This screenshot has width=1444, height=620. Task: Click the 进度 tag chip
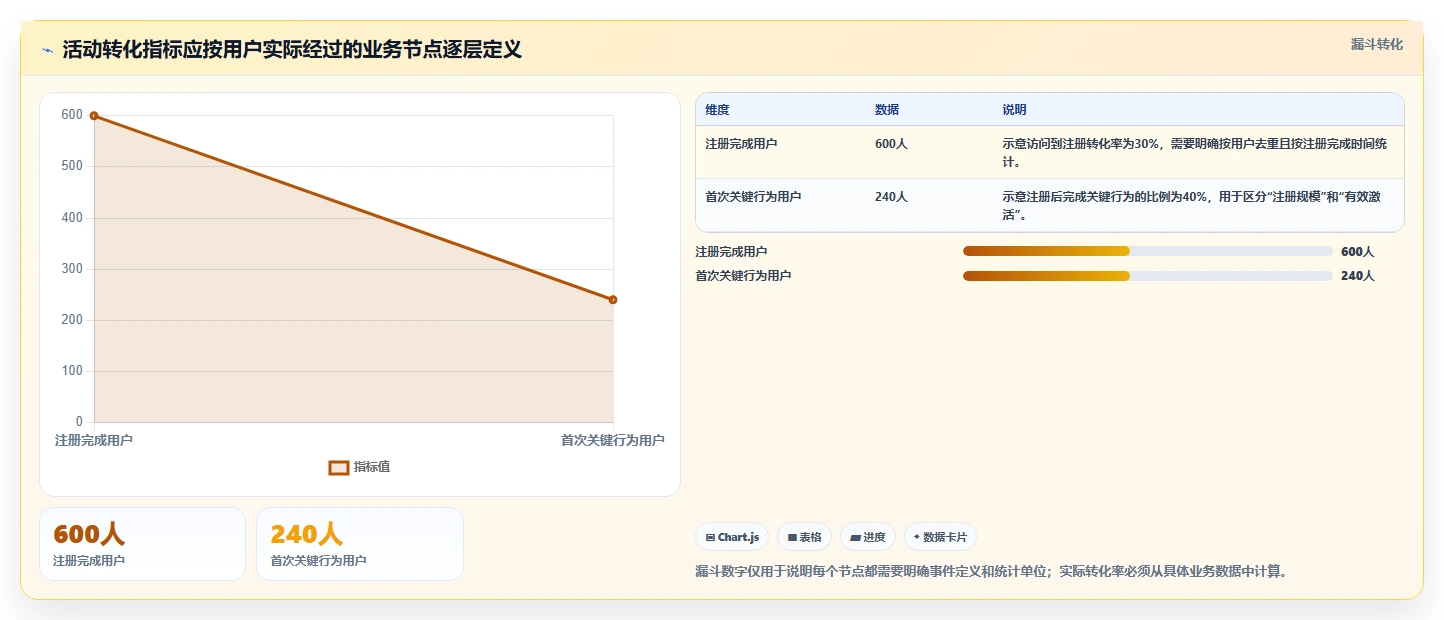pyautogui.click(x=867, y=537)
